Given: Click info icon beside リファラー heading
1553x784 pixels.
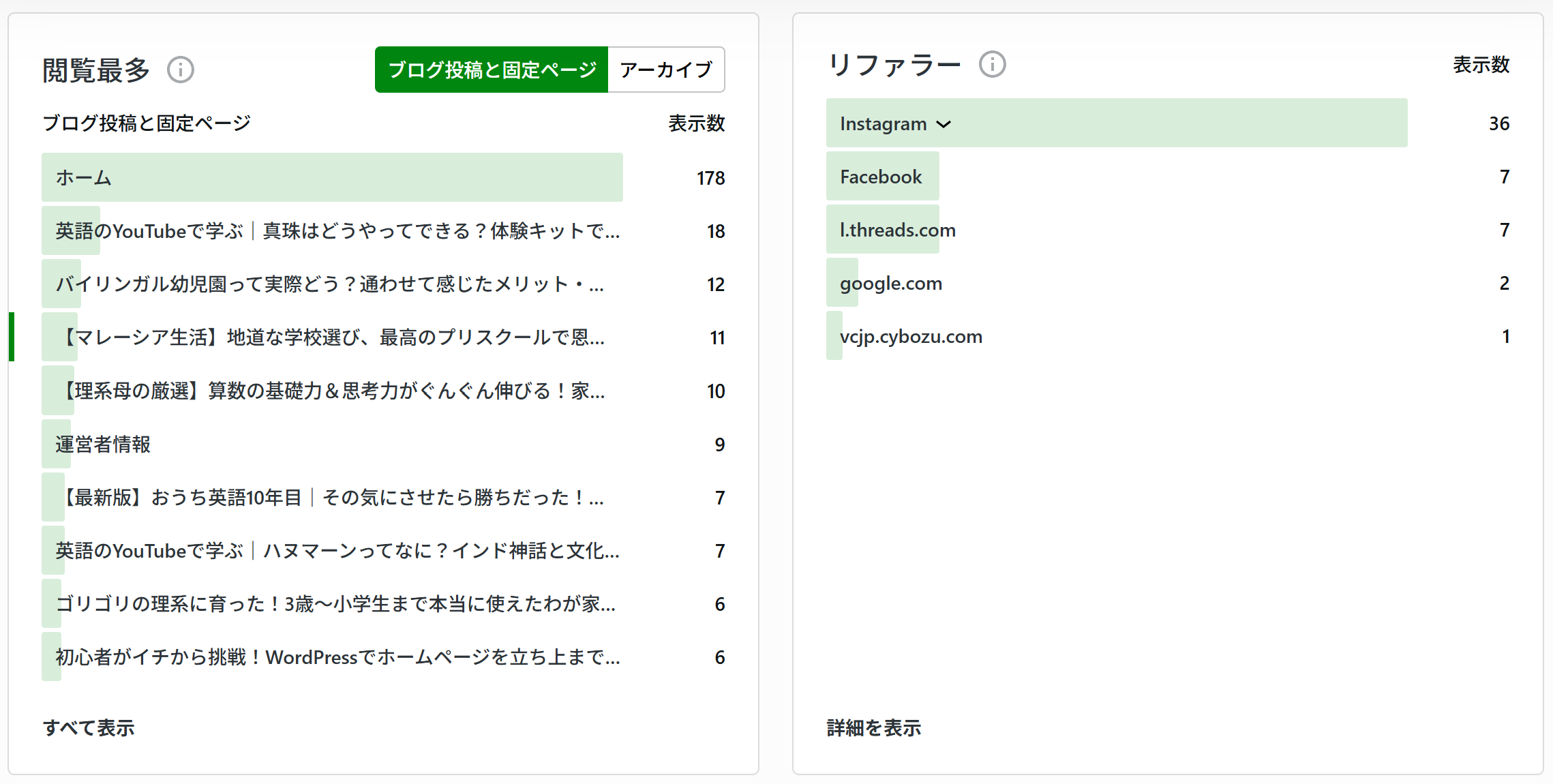Looking at the screenshot, I should (x=992, y=65).
